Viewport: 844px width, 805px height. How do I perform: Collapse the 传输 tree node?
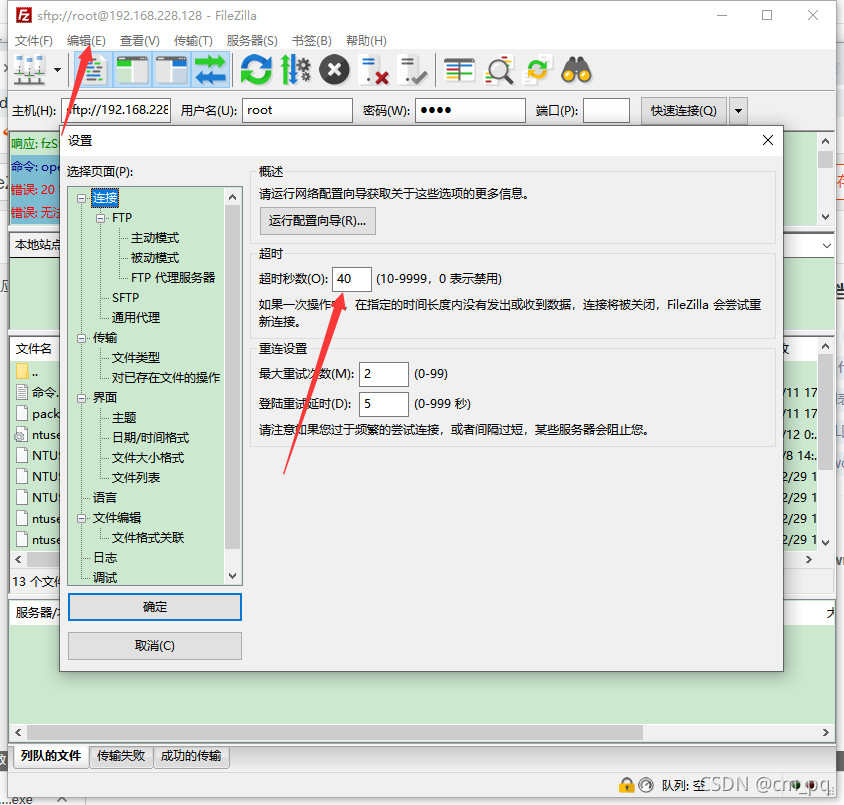tap(81, 338)
